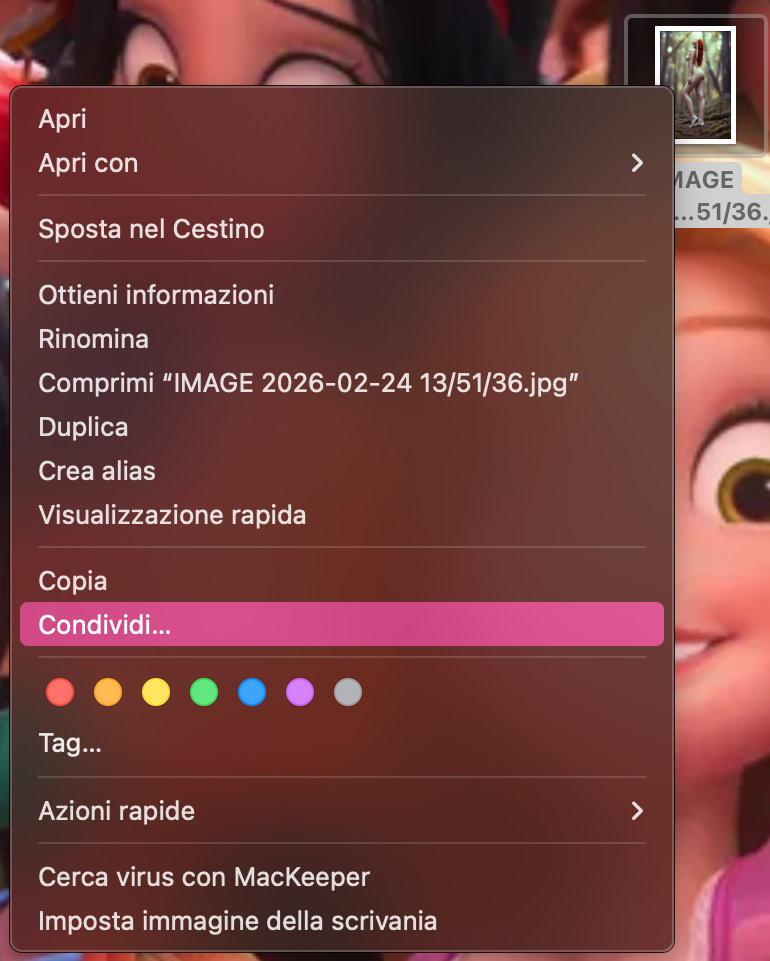Click the highlighted Condividi… entry

click(x=341, y=625)
